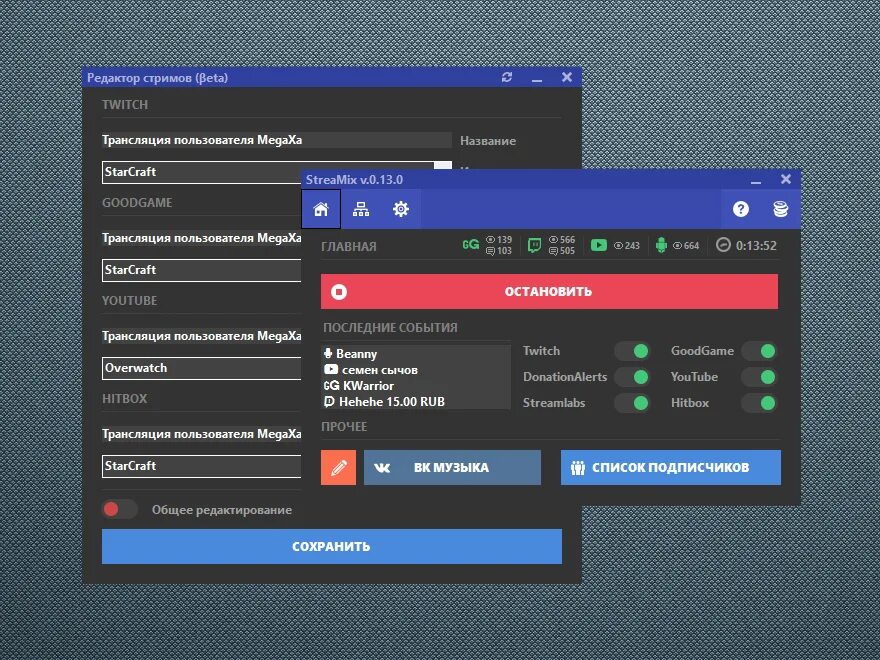This screenshot has width=880, height=660.
Task: Click the green Hitbox viewers status icon
Action: 662,245
